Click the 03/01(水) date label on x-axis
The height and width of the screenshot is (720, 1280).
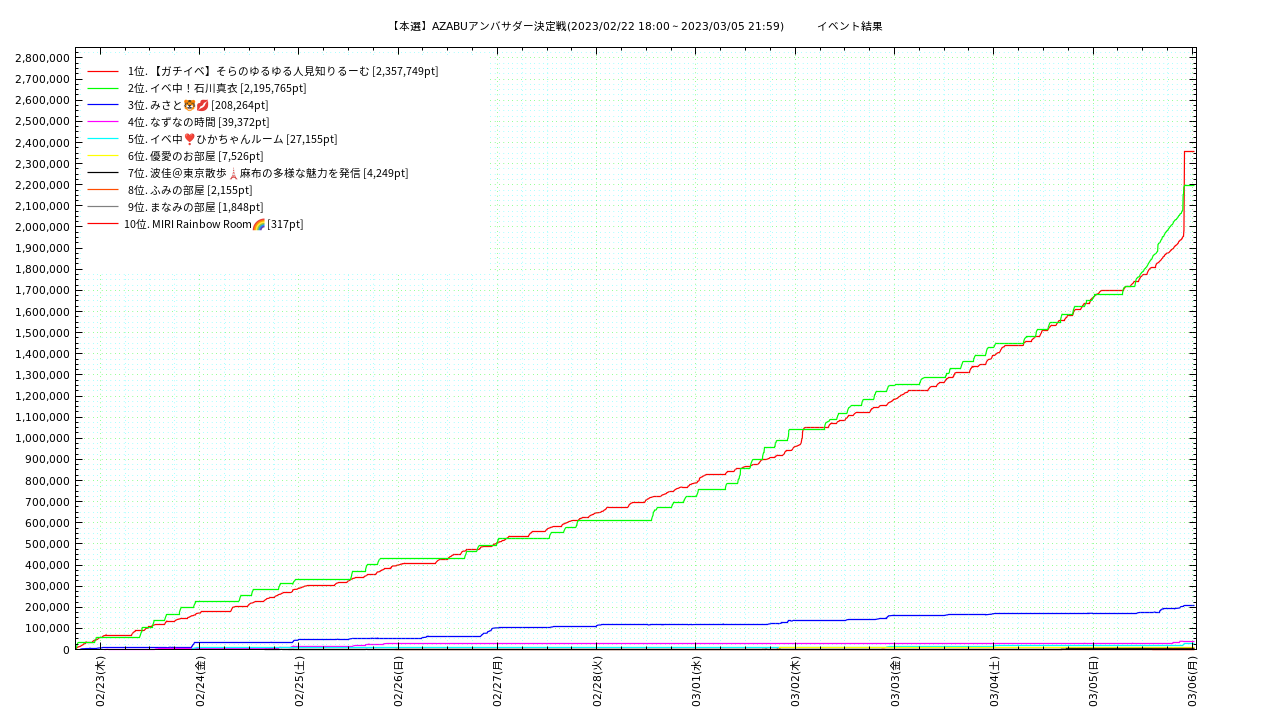pyautogui.click(x=697, y=682)
